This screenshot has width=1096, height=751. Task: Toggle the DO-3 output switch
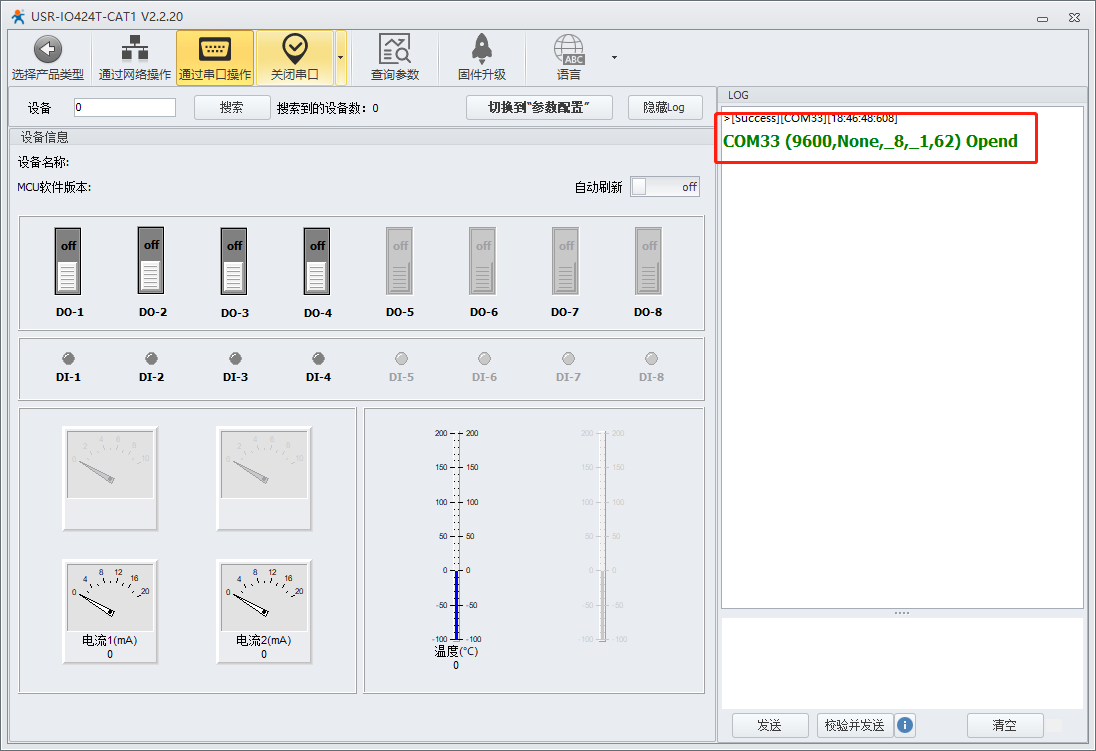tap(234, 261)
